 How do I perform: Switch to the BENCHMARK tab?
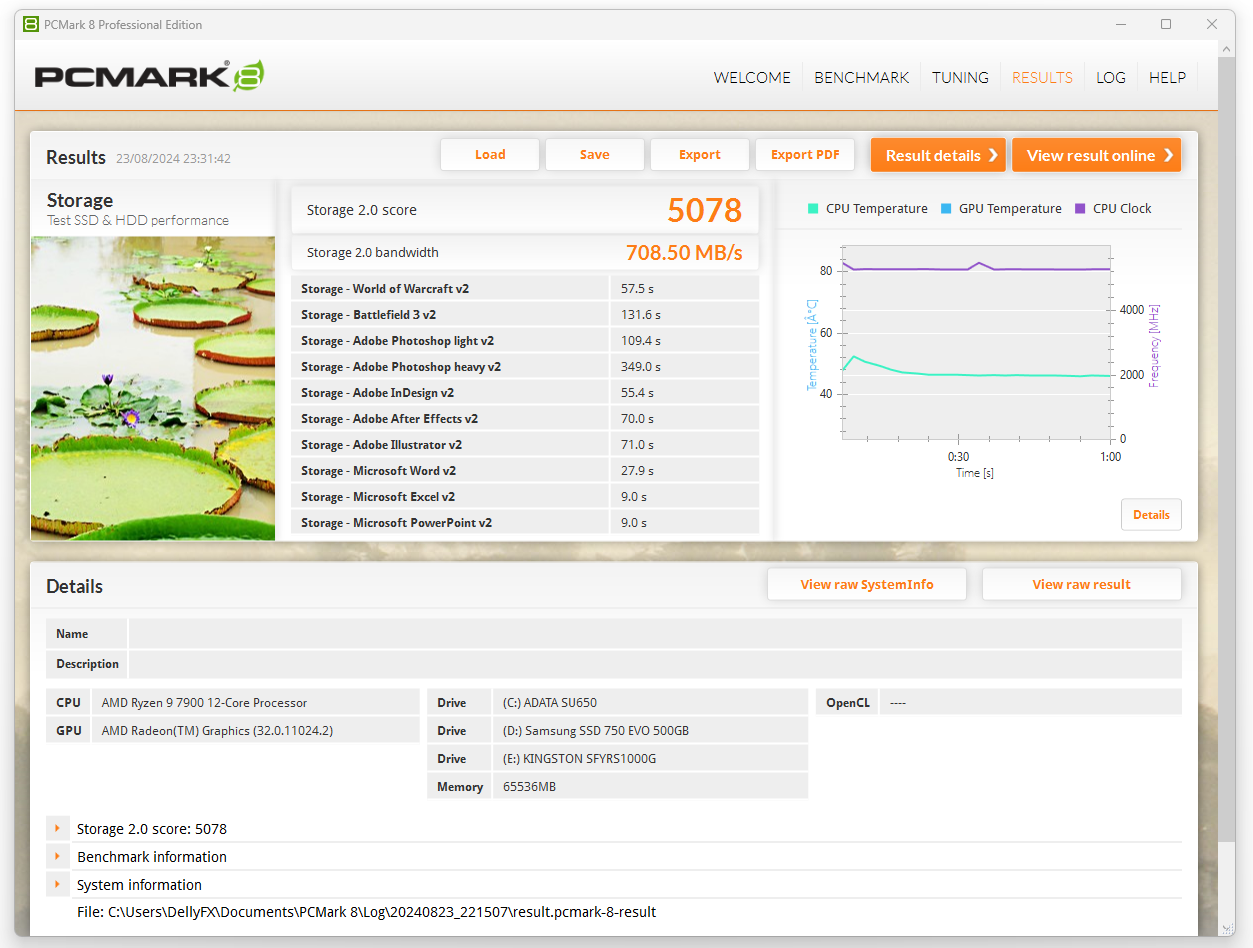tap(862, 77)
